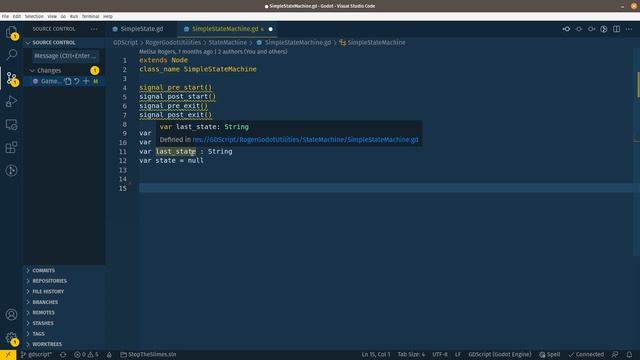
Task: Click StateMachine breadcrumb folder
Action: tap(227, 42)
